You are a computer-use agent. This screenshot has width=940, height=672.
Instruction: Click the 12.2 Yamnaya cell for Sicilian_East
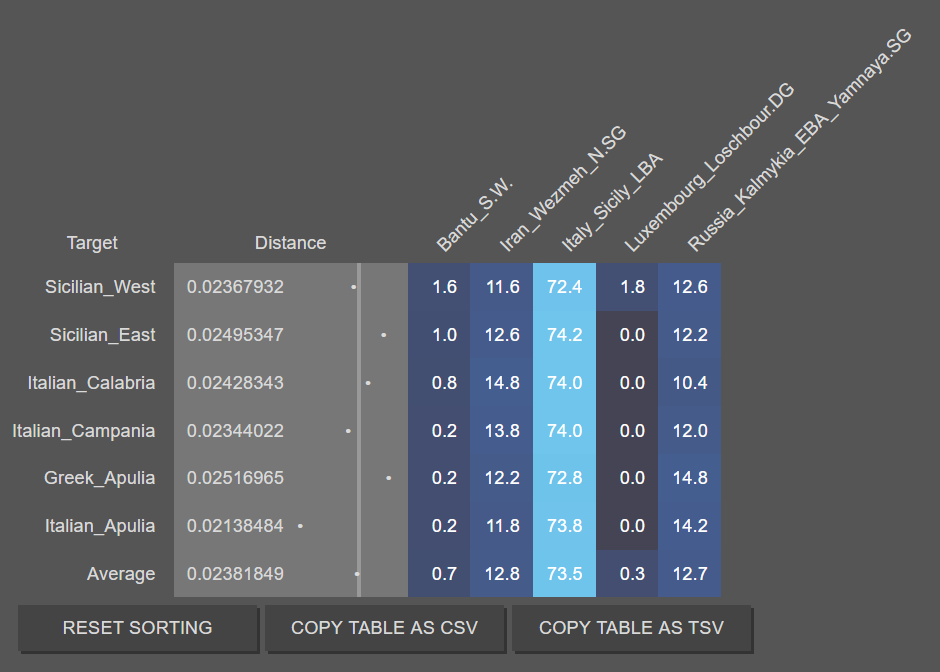tap(689, 335)
